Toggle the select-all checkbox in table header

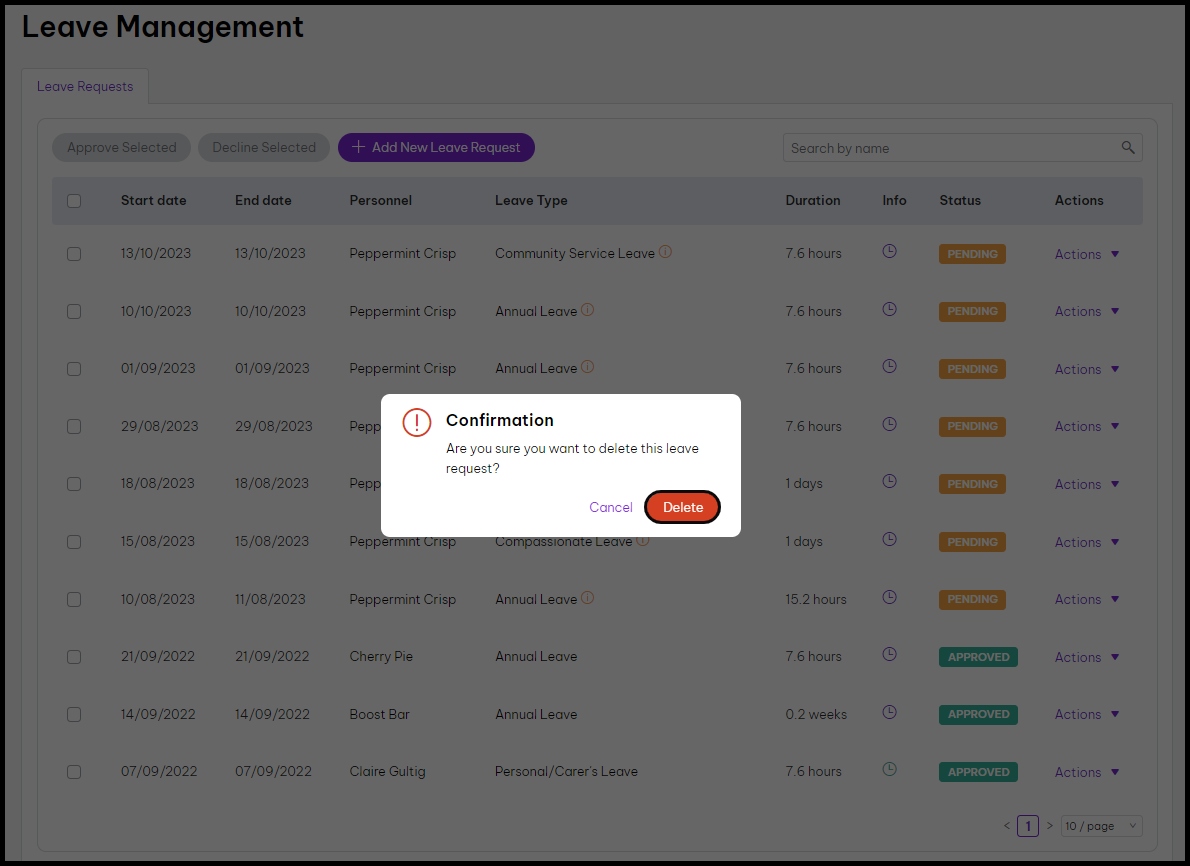tap(74, 200)
